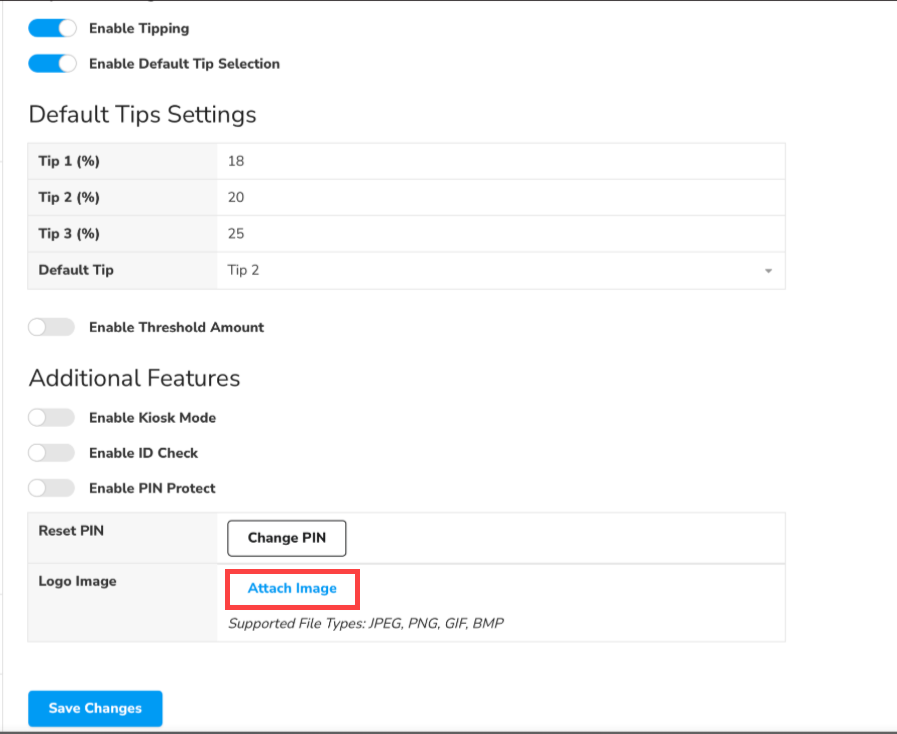The height and width of the screenshot is (734, 897).
Task: Focus the Tip 2 (%) field with 20
Action: tap(500, 197)
